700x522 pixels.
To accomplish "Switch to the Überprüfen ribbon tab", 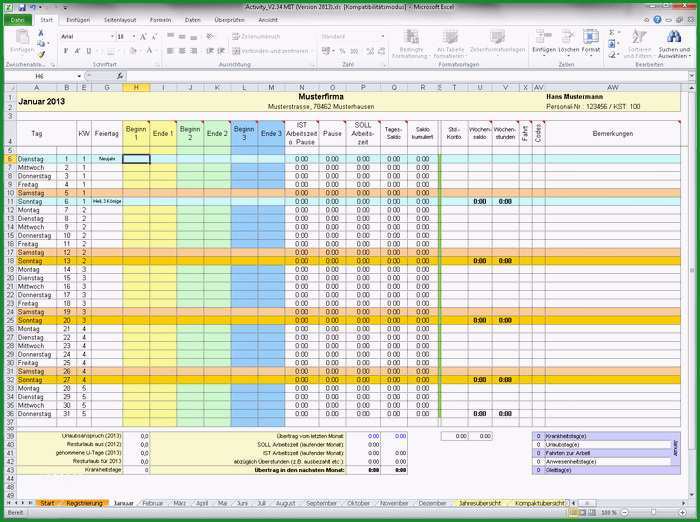I will 229,20.
